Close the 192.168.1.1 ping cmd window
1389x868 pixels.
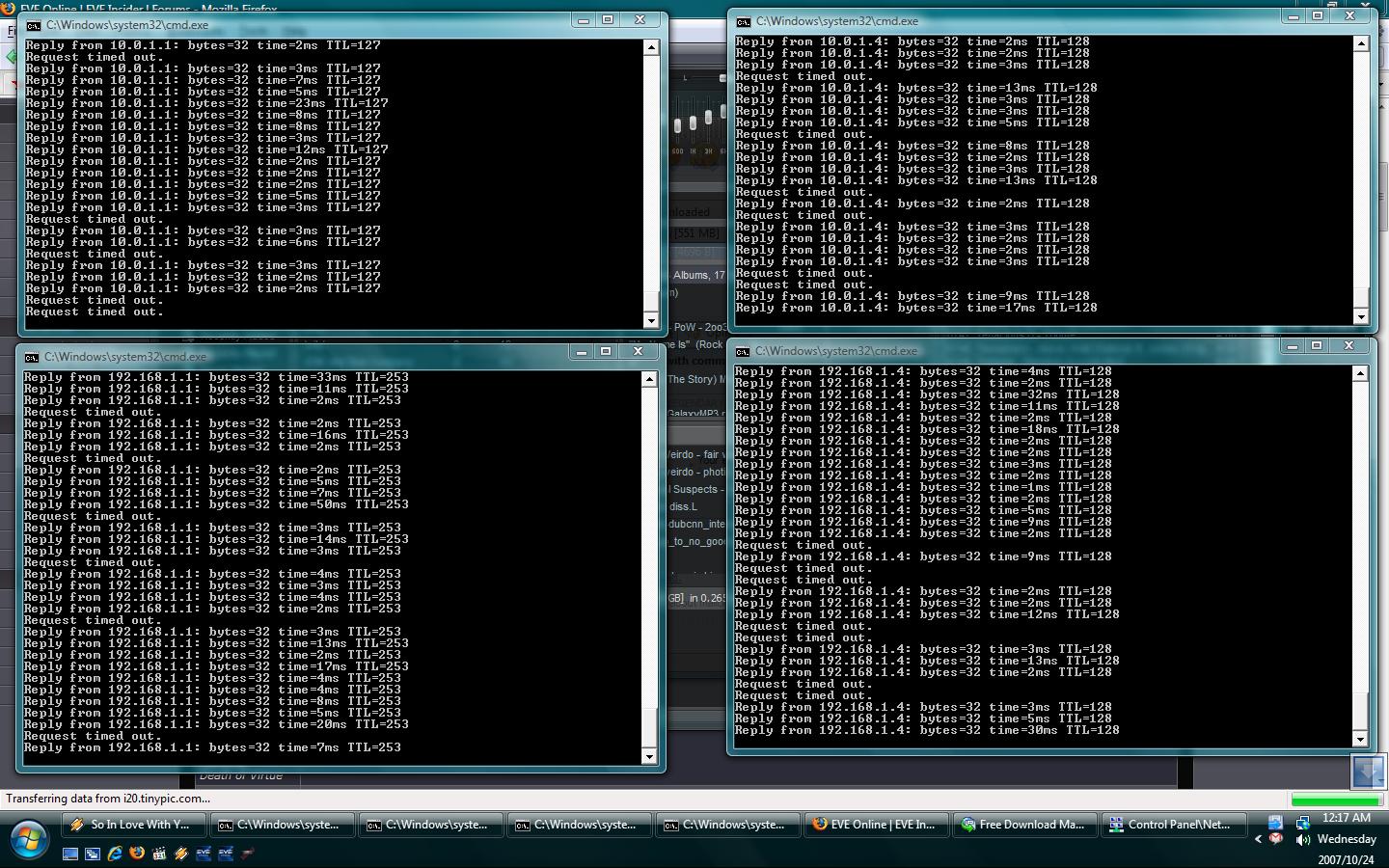pyautogui.click(x=638, y=352)
